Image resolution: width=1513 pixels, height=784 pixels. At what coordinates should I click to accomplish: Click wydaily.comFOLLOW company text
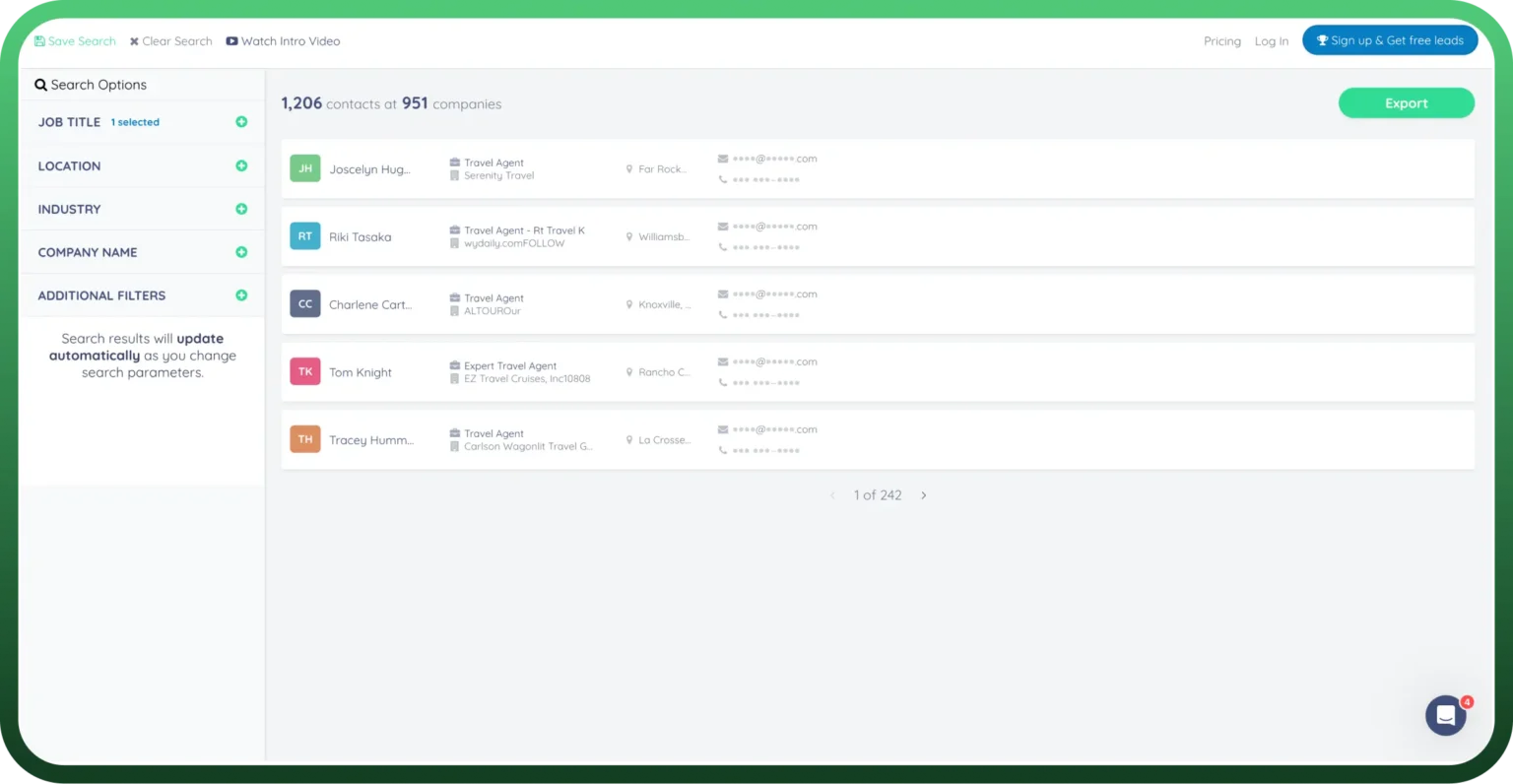[x=514, y=243]
